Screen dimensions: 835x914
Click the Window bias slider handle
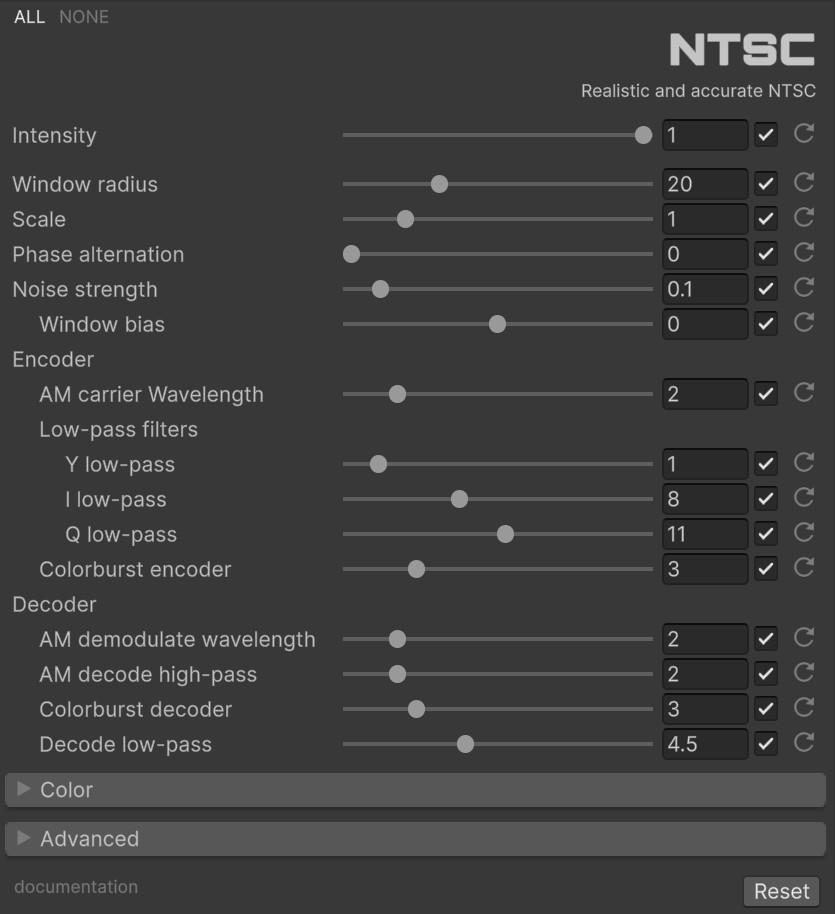(x=497, y=324)
